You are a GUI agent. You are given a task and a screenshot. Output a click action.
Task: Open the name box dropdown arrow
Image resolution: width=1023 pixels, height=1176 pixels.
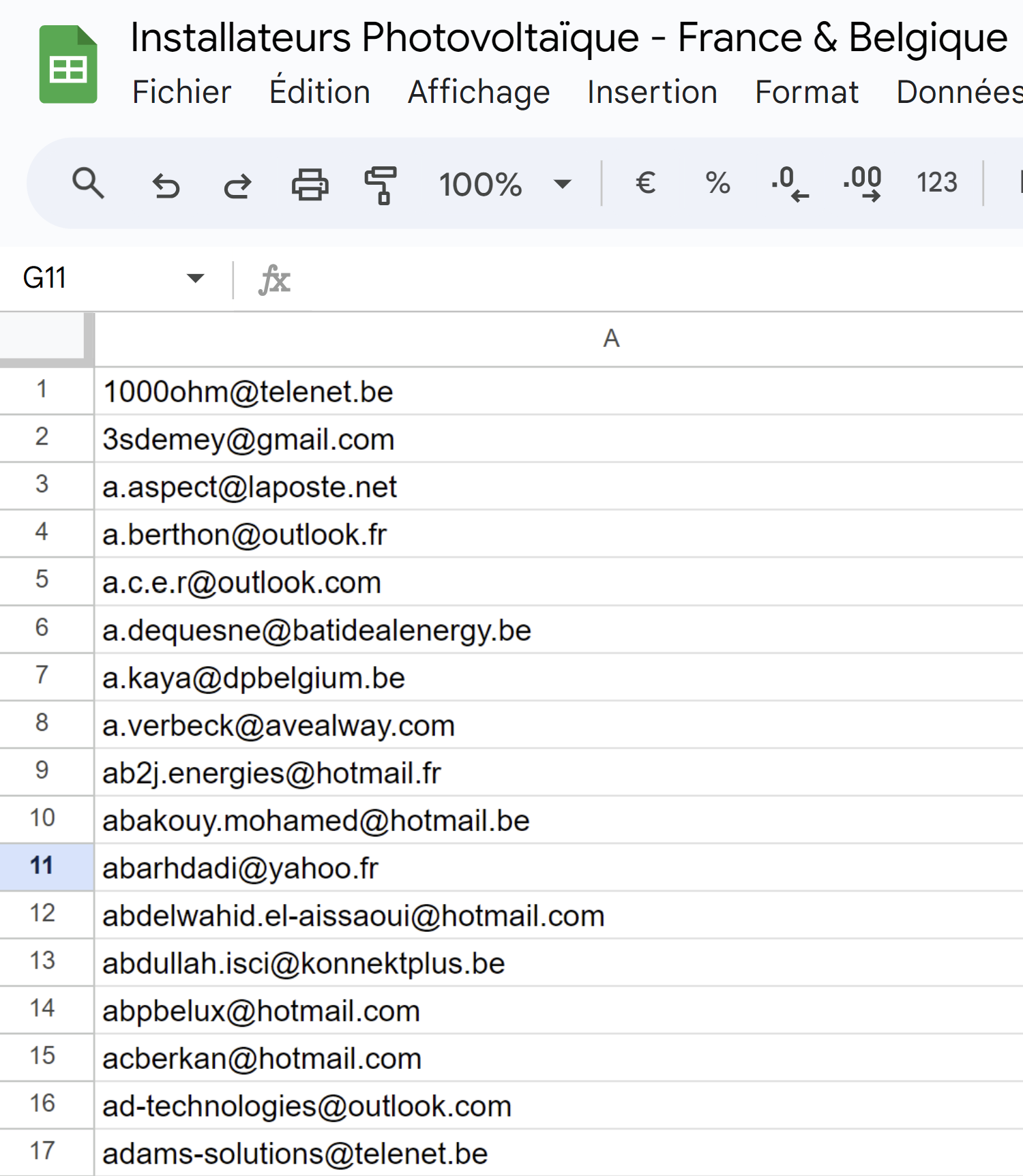pos(196,278)
